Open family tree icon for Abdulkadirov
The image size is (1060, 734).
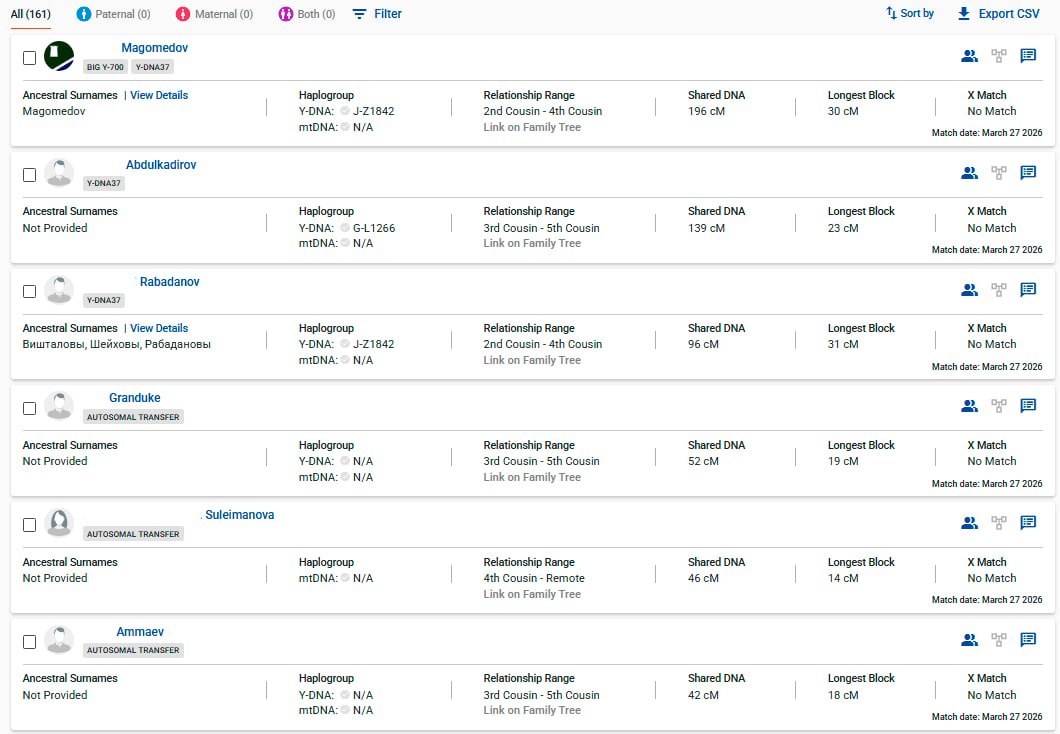point(998,173)
